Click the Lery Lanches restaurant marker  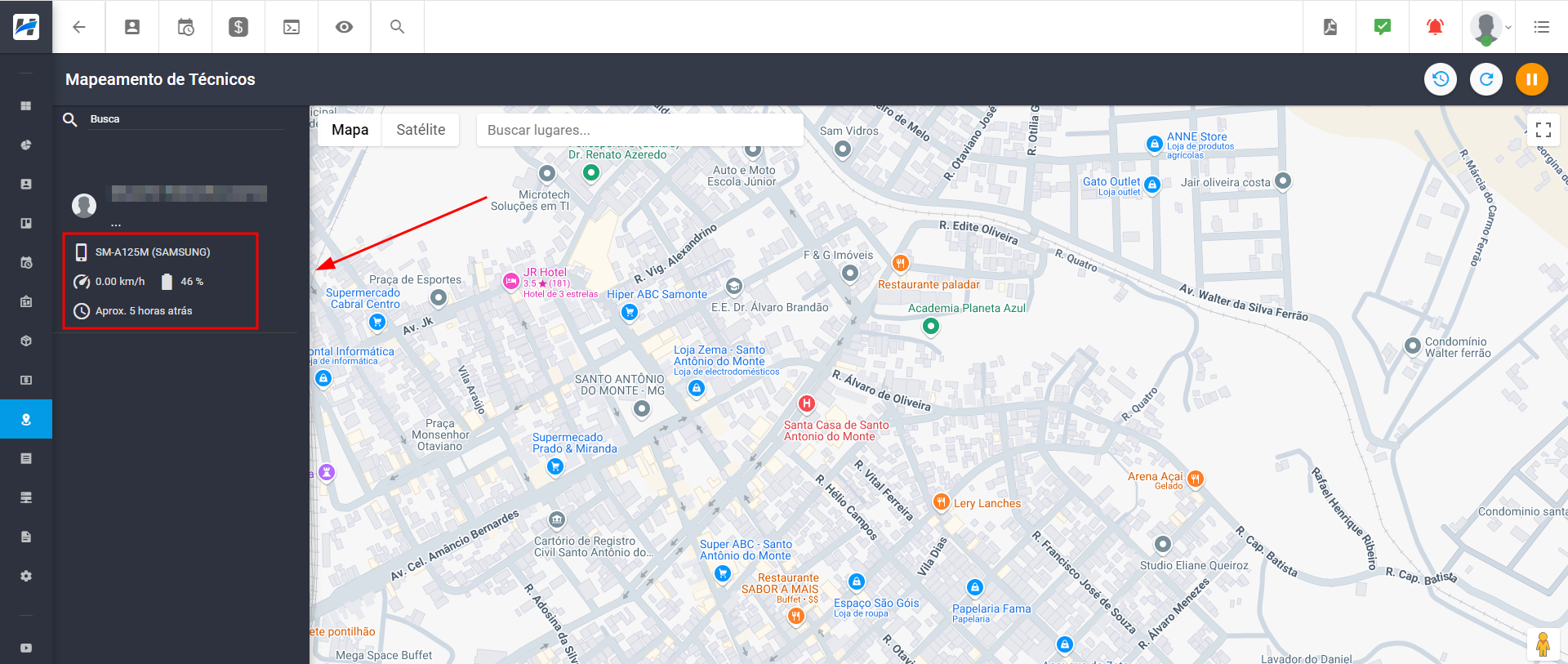click(941, 501)
